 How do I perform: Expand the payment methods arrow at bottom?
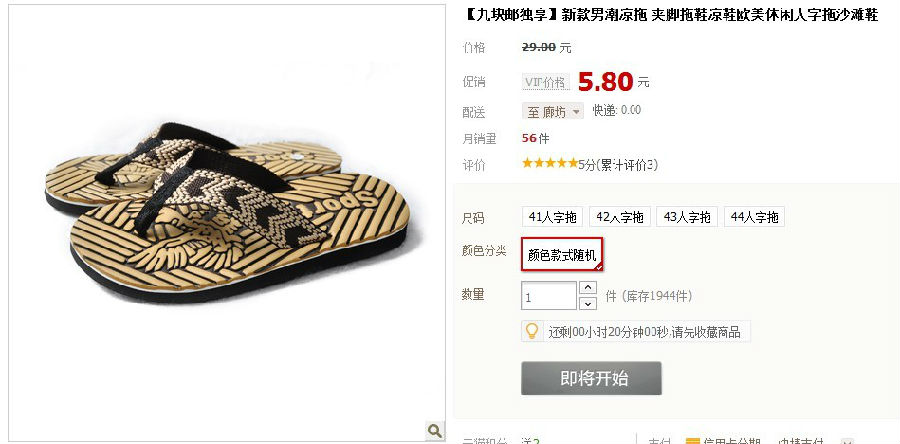[x=847, y=441]
